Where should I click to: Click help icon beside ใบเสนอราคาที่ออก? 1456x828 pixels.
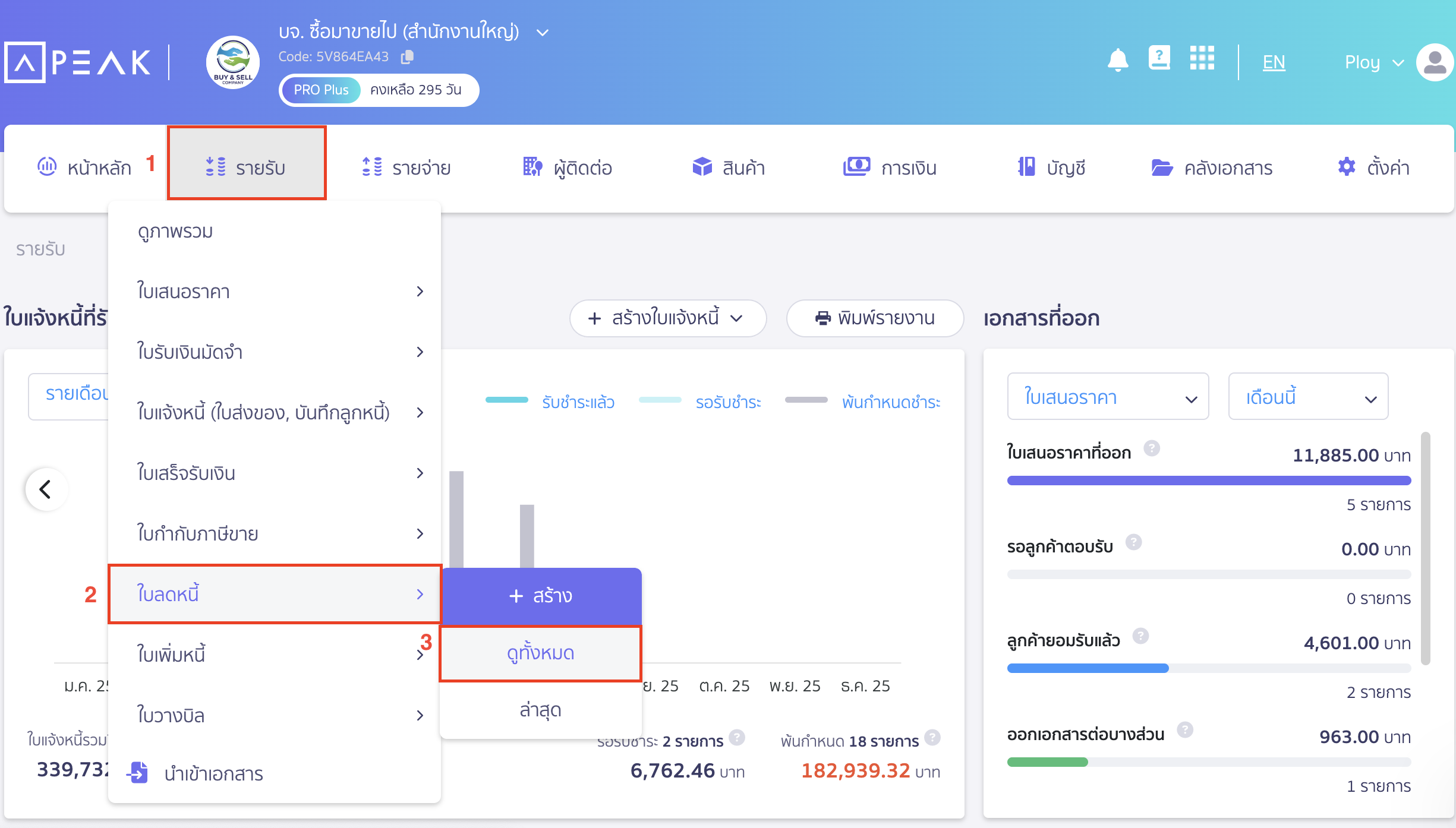point(1152,448)
